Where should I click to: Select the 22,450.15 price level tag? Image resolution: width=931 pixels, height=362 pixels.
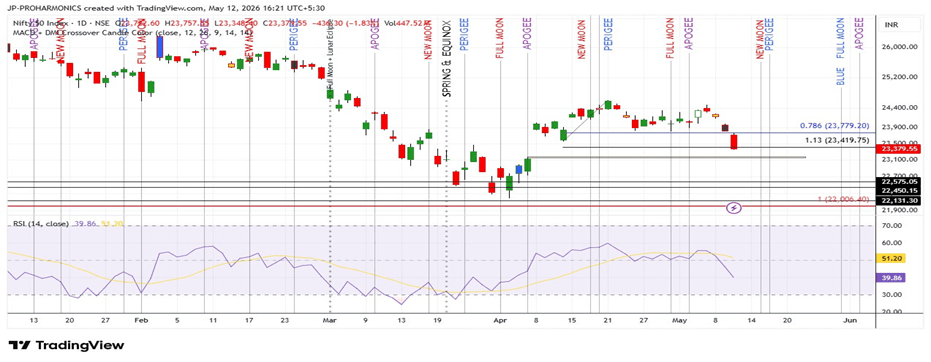click(x=900, y=190)
